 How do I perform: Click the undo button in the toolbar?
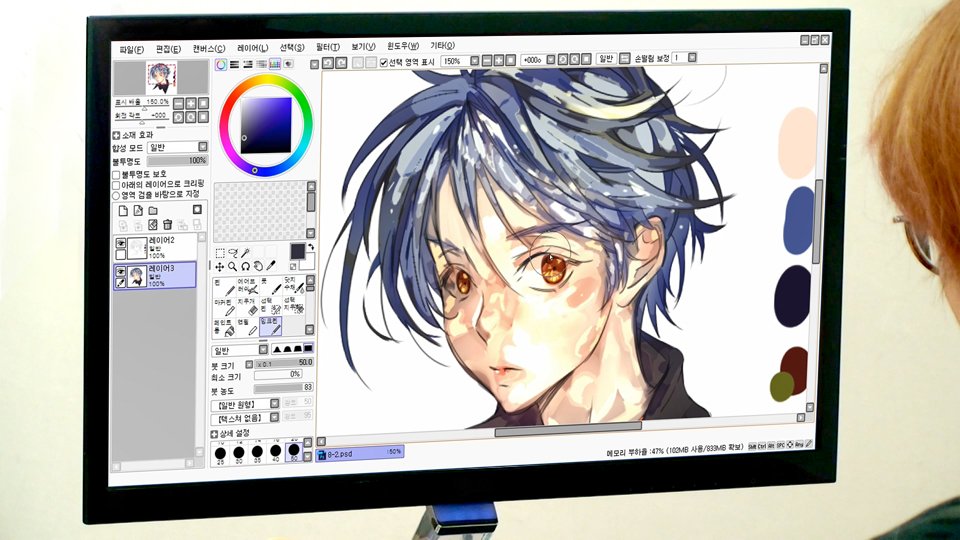pos(326,62)
